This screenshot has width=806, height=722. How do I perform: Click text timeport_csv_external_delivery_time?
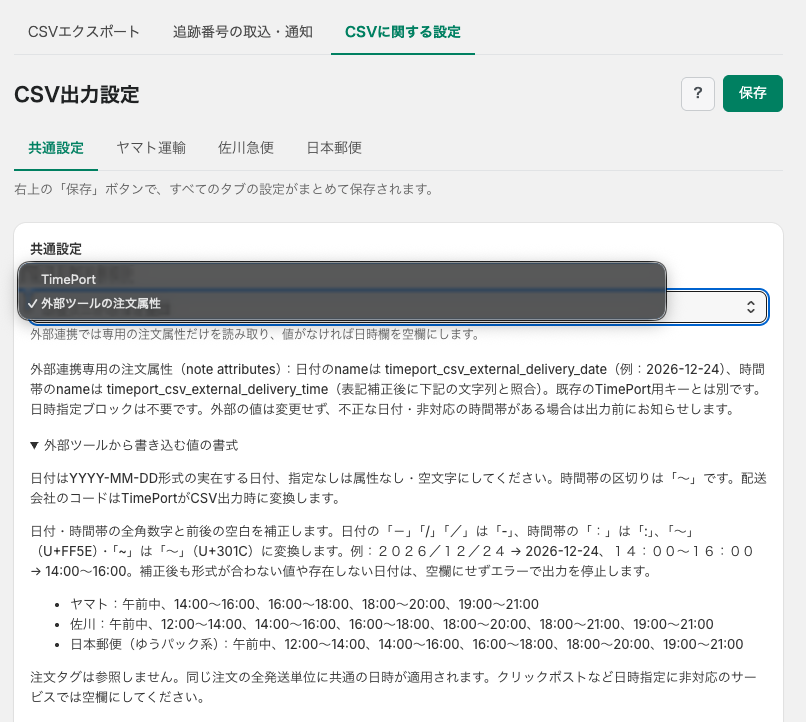tap(217, 390)
